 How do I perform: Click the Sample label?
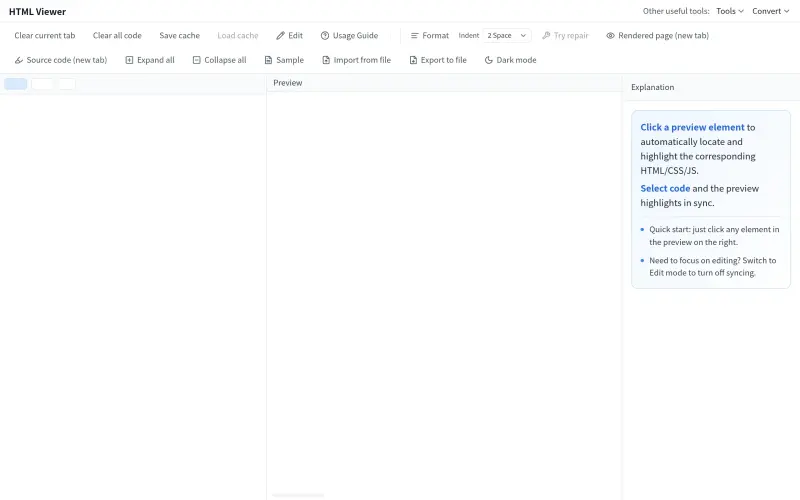[x=290, y=60]
